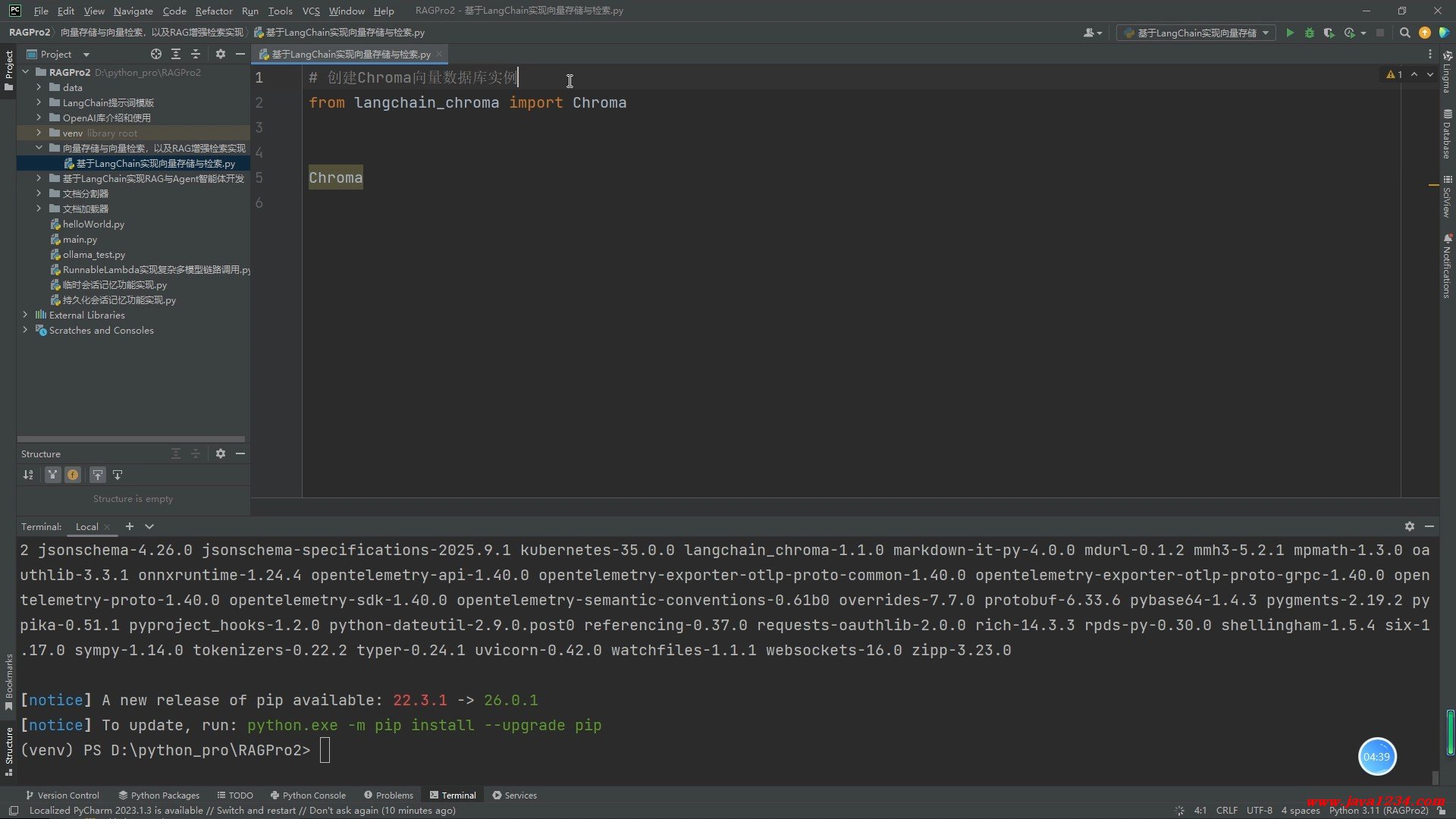
Task: Run the current configuration with green play icon
Action: pyautogui.click(x=1289, y=33)
